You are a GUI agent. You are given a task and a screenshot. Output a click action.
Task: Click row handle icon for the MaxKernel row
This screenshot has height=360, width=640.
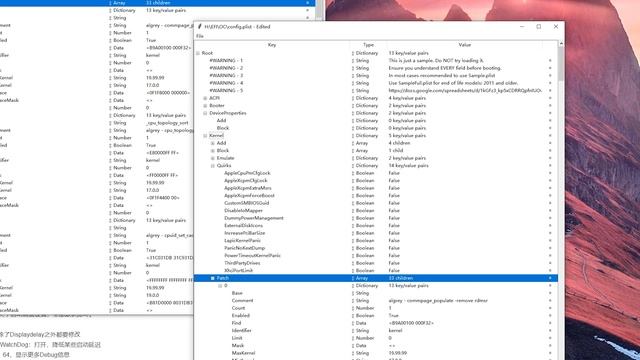[550, 353]
